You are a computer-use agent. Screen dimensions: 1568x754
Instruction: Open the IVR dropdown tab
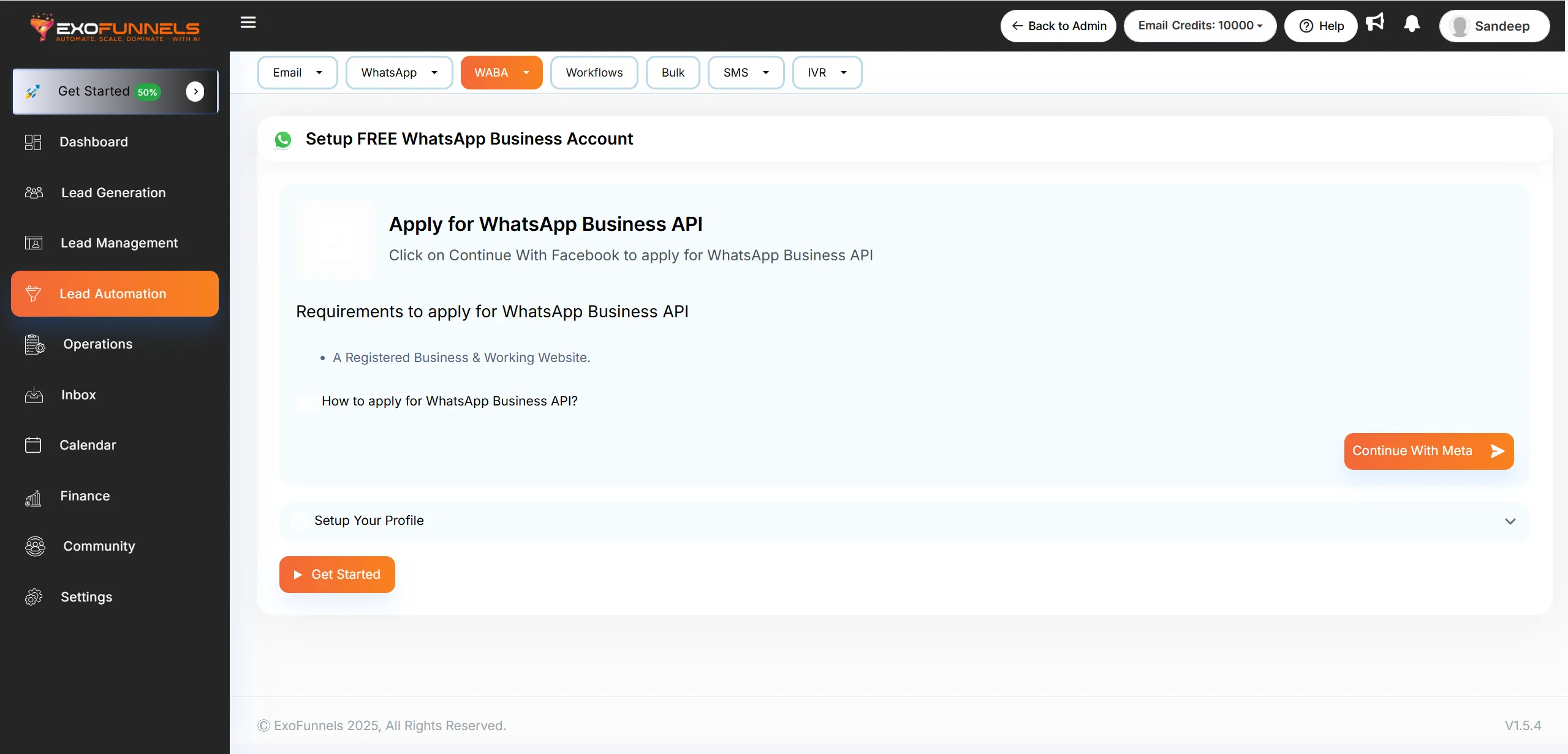tap(827, 73)
